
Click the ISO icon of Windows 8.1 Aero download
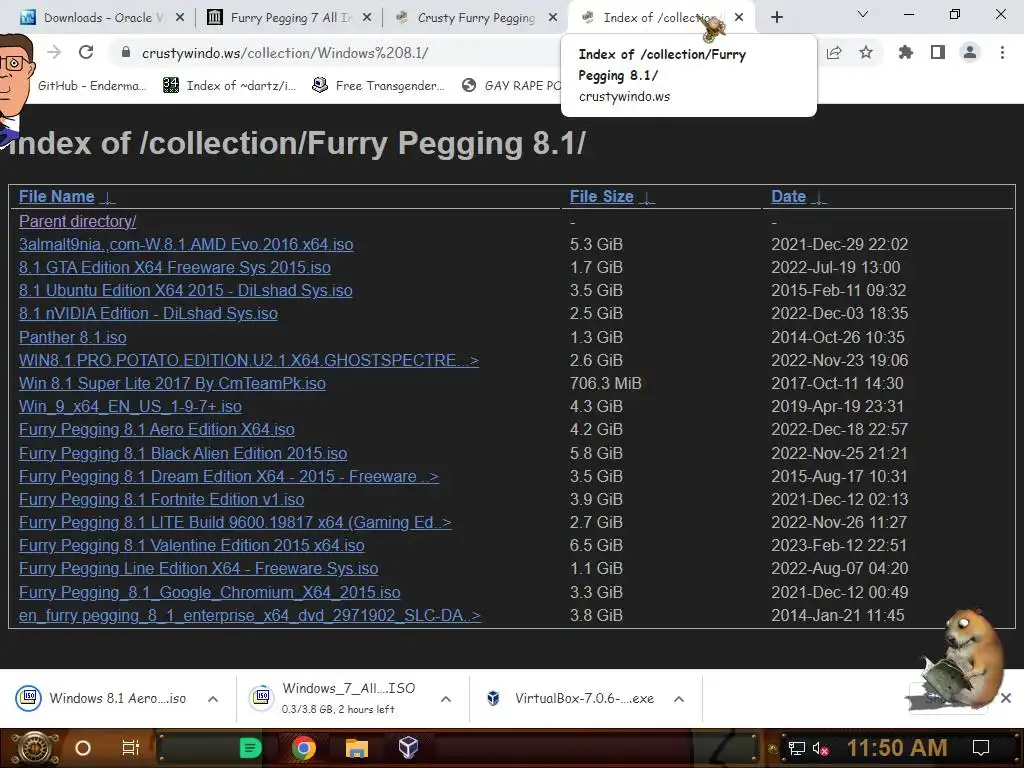click(29, 698)
